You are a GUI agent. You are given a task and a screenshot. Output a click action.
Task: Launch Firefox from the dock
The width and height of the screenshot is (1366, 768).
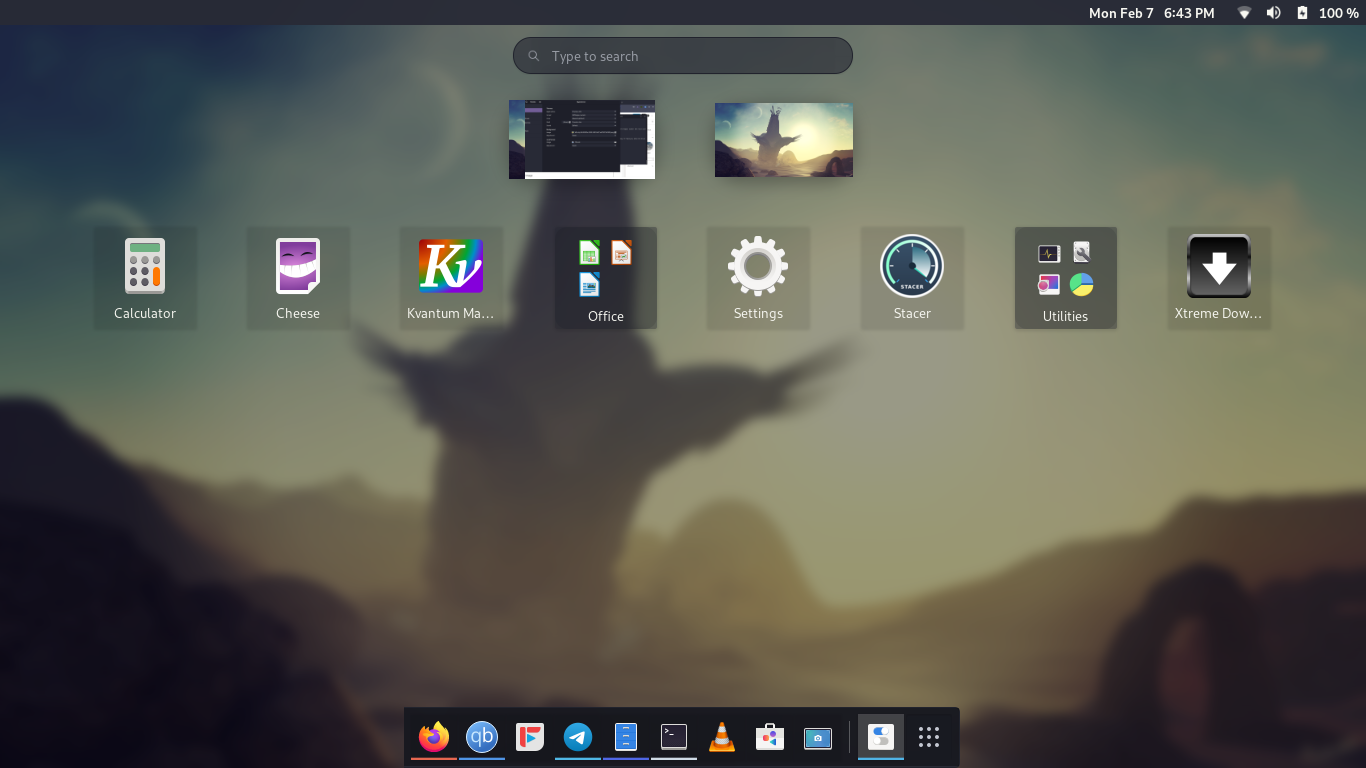[433, 737]
